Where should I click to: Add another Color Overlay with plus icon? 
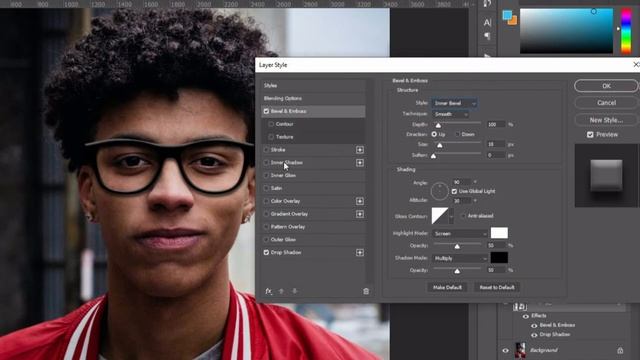coord(360,201)
